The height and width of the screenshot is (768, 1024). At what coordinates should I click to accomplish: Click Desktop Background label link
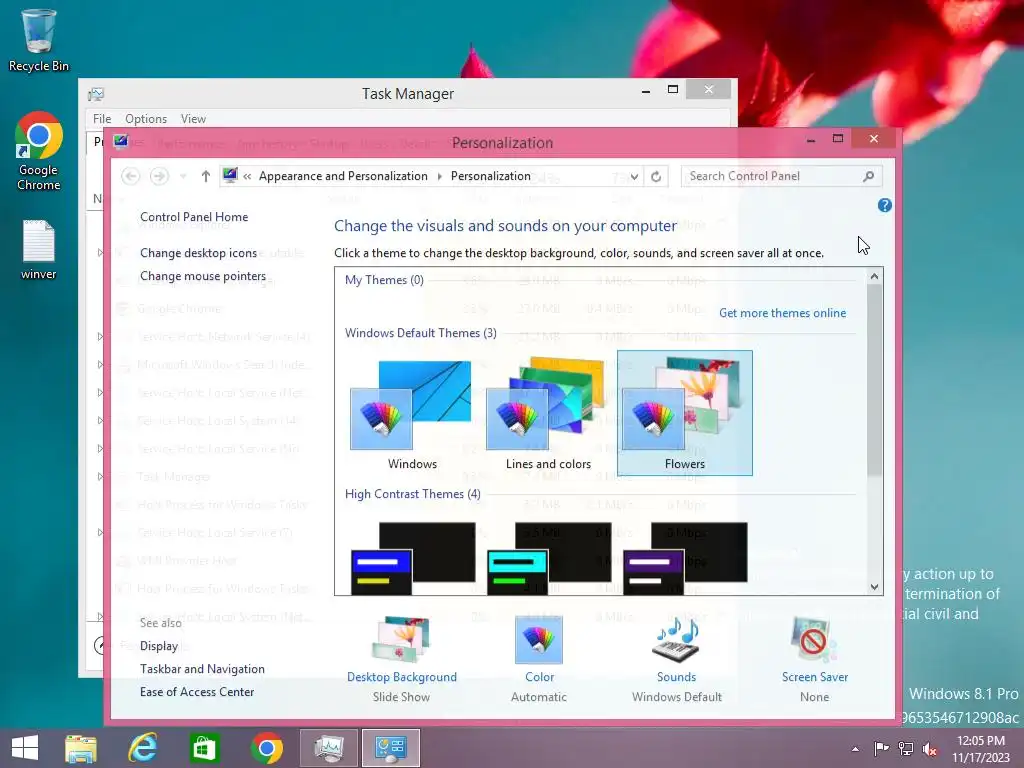coord(402,677)
